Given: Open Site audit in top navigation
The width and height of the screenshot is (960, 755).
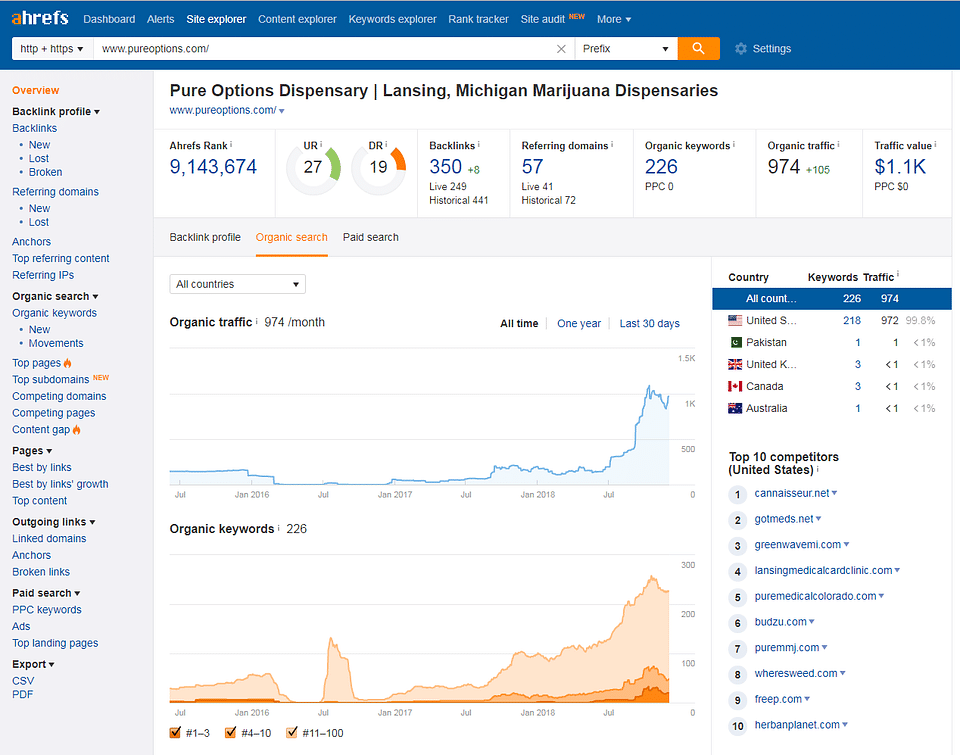Looking at the screenshot, I should pyautogui.click(x=542, y=19).
